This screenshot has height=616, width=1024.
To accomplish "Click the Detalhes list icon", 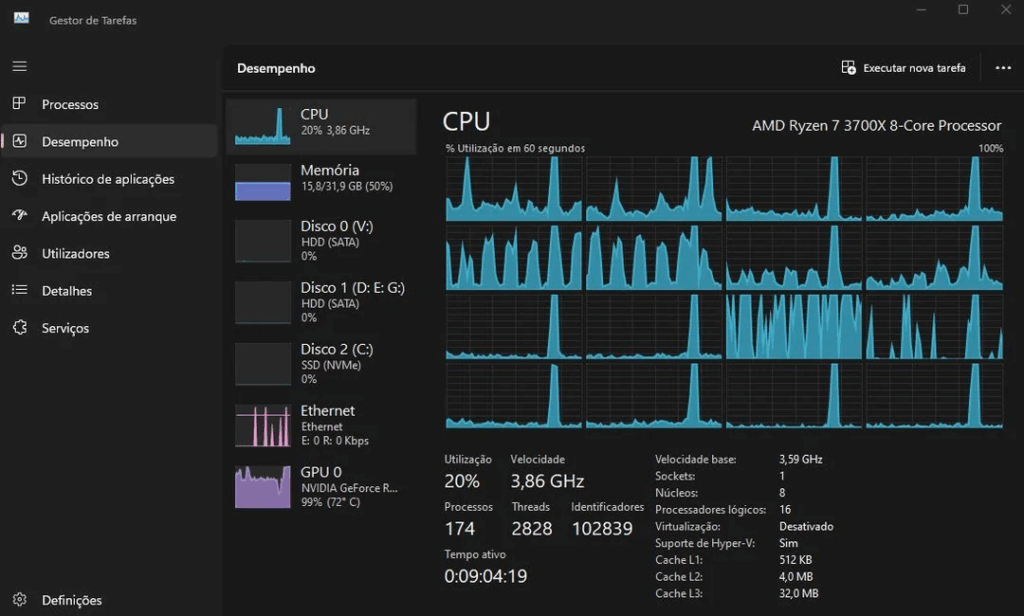I will coord(20,289).
